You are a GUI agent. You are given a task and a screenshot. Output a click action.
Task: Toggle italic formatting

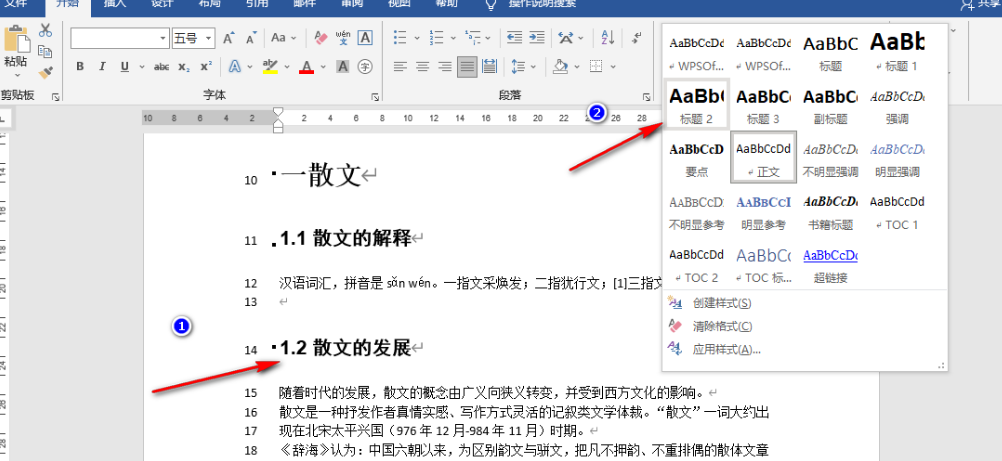(102, 67)
